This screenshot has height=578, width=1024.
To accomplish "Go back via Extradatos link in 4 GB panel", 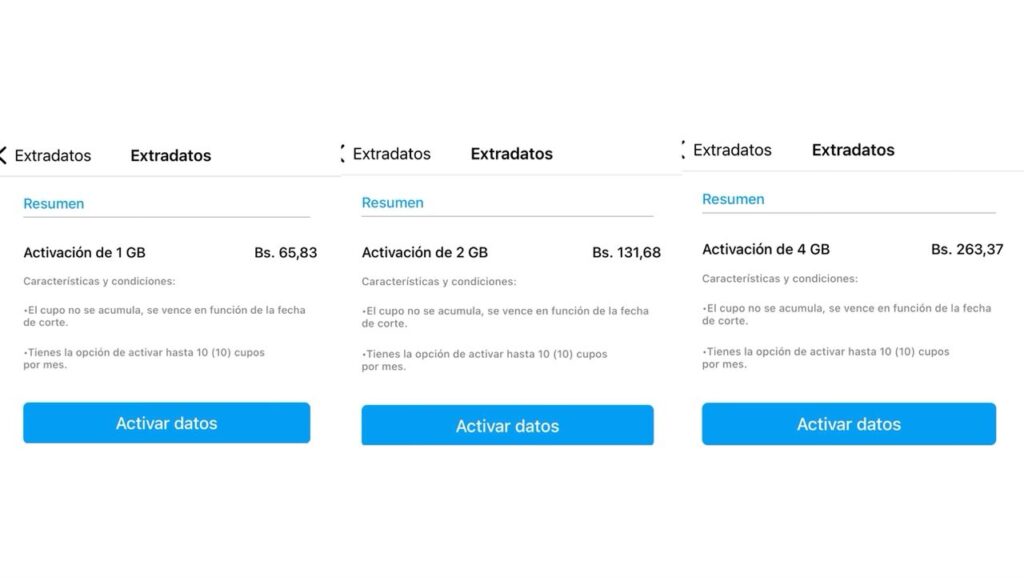I will pyautogui.click(x=732, y=150).
